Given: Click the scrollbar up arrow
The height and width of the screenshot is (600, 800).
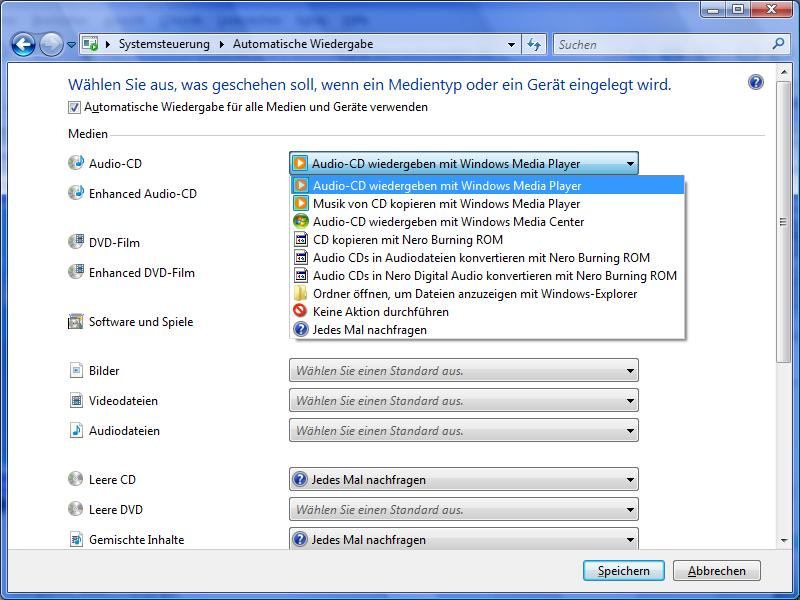Looking at the screenshot, I should point(783,72).
